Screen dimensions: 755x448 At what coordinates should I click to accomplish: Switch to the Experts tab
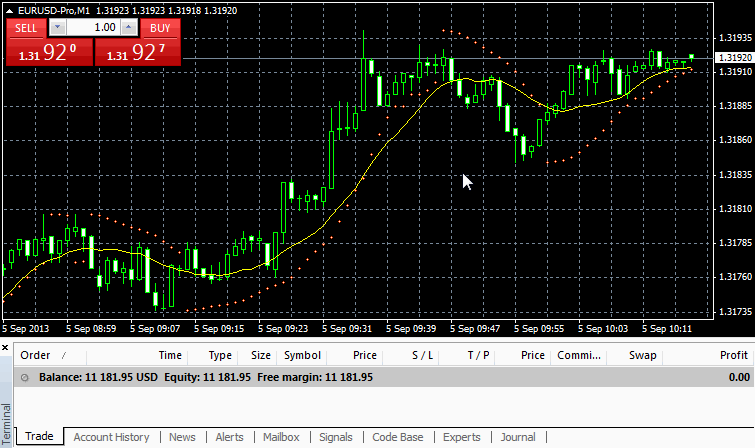click(461, 437)
